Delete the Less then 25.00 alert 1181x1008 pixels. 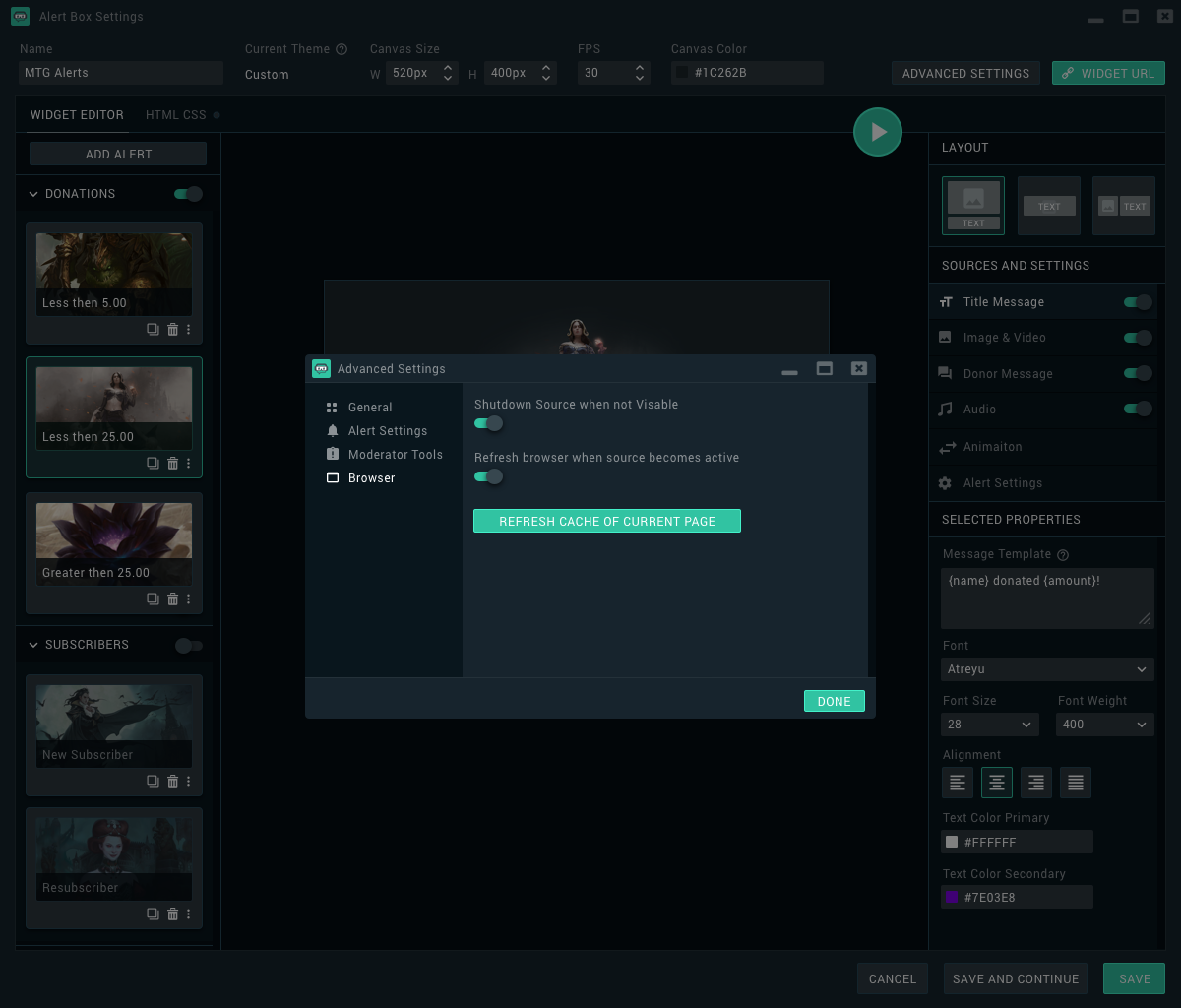(x=172, y=463)
